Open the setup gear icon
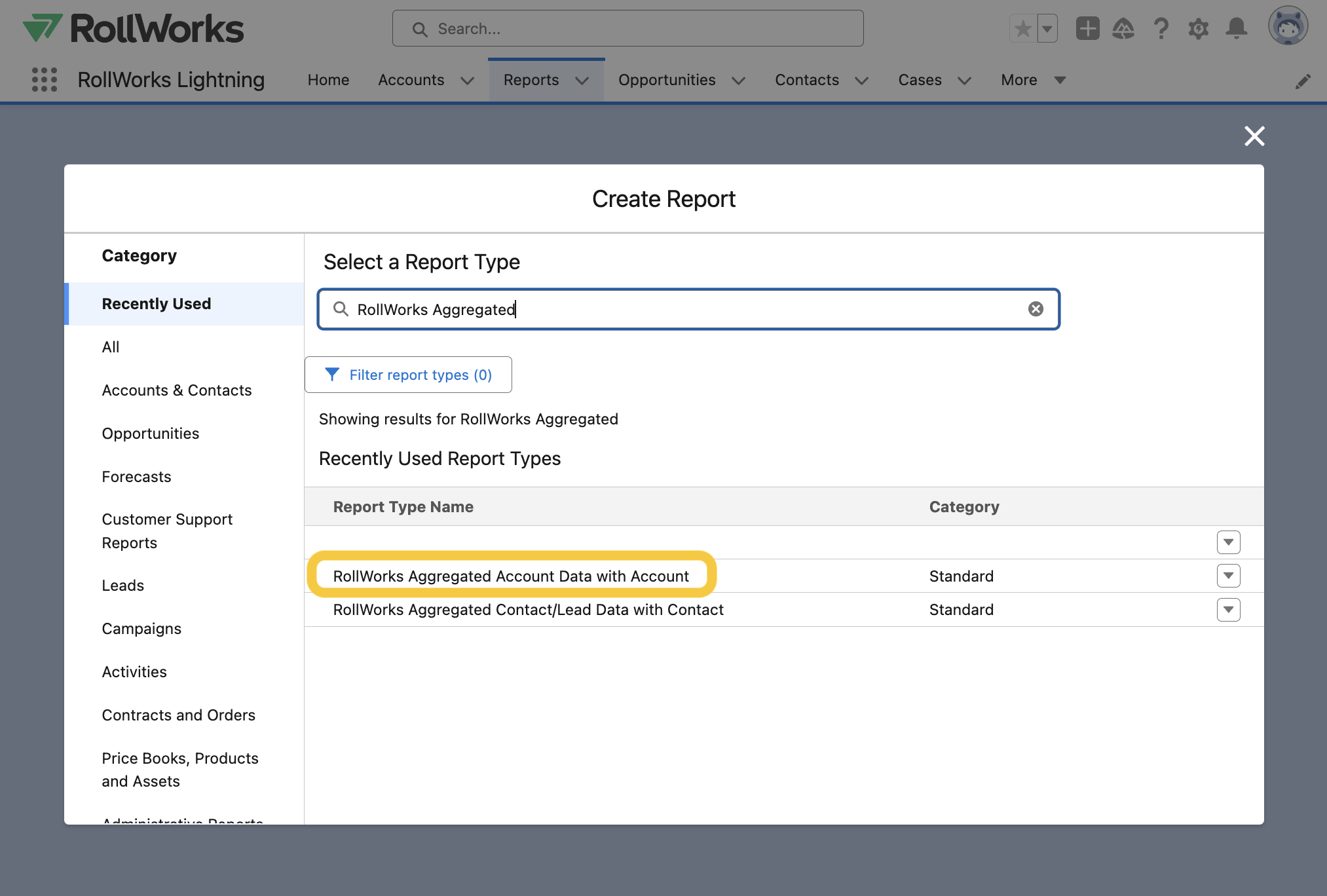This screenshot has width=1327, height=896. point(1199,28)
